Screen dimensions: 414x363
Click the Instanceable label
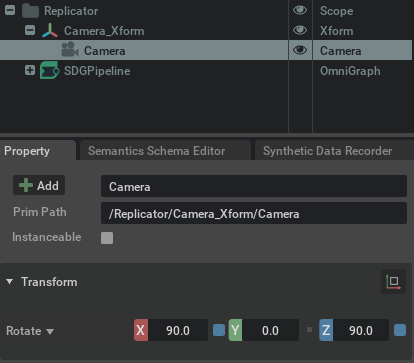pos(47,237)
